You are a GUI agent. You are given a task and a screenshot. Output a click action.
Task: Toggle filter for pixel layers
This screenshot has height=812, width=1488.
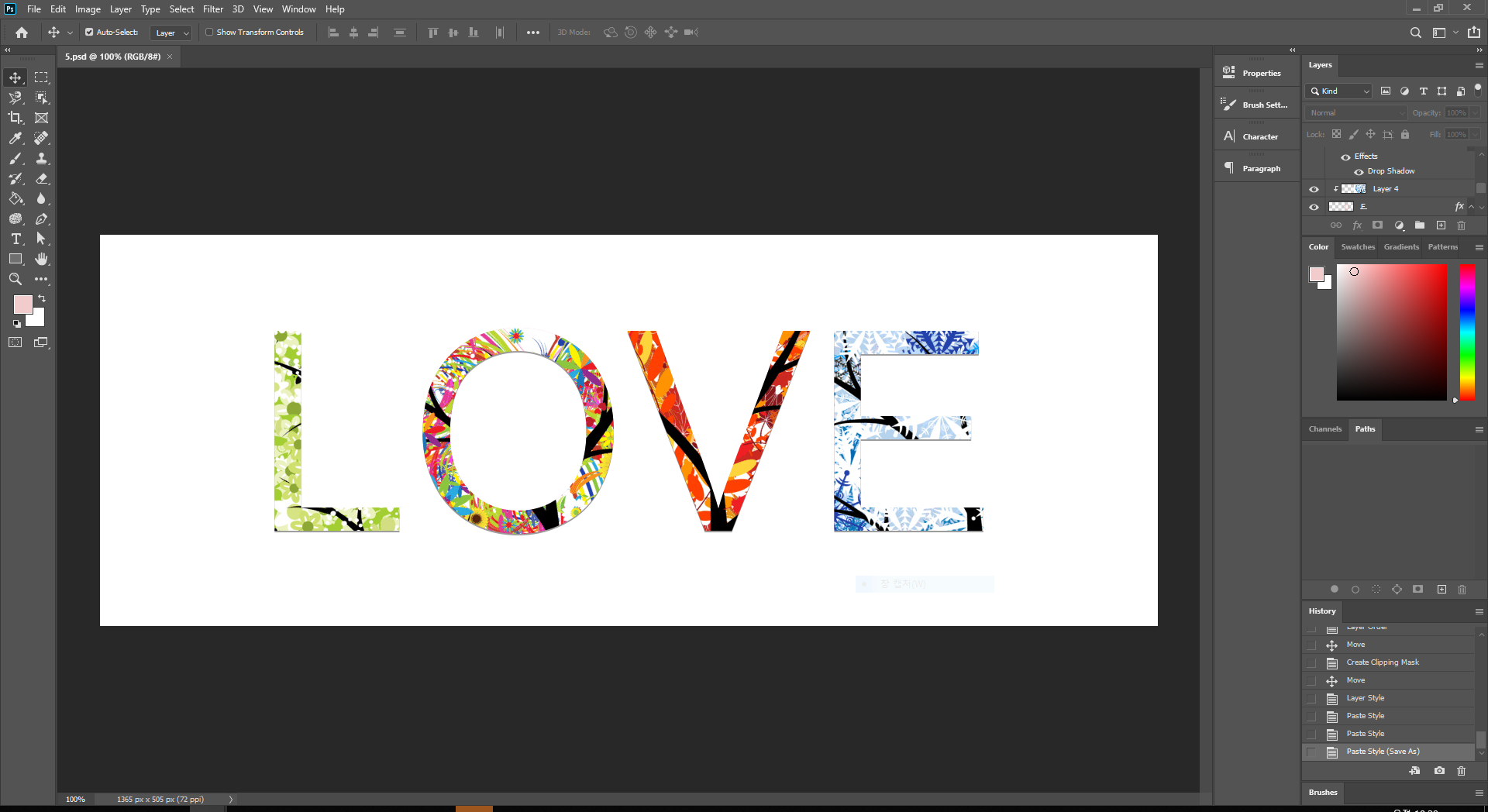1386,91
